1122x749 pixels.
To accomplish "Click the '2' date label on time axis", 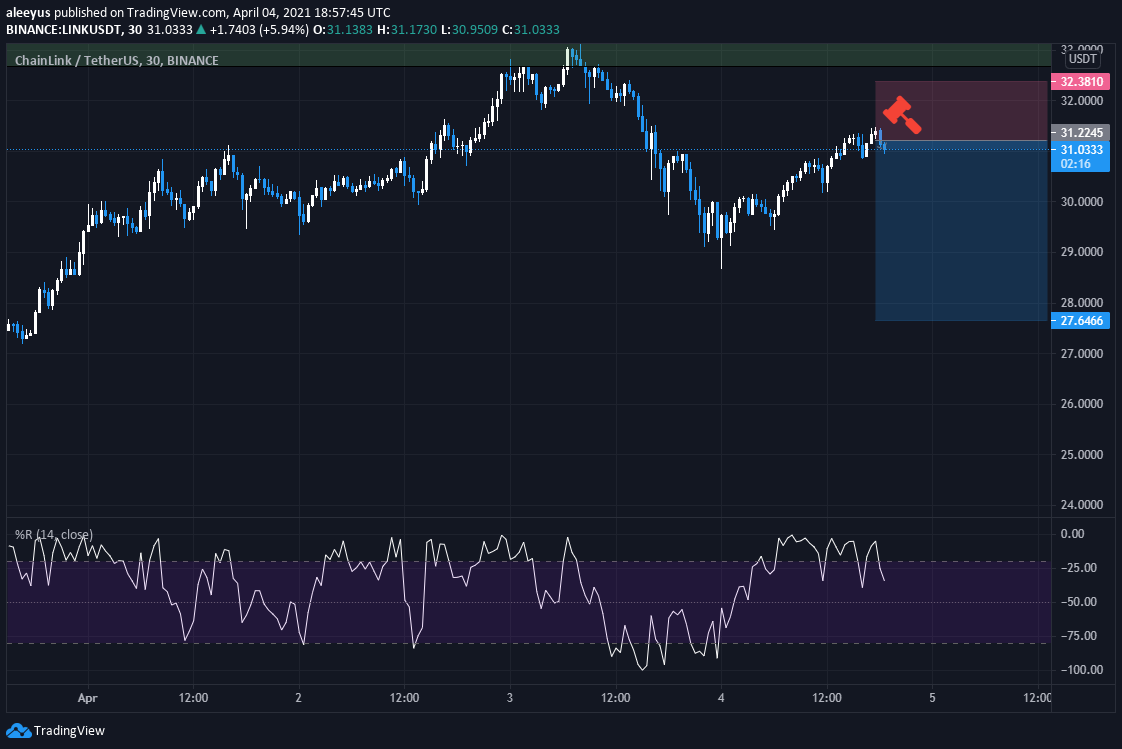I will click(298, 697).
